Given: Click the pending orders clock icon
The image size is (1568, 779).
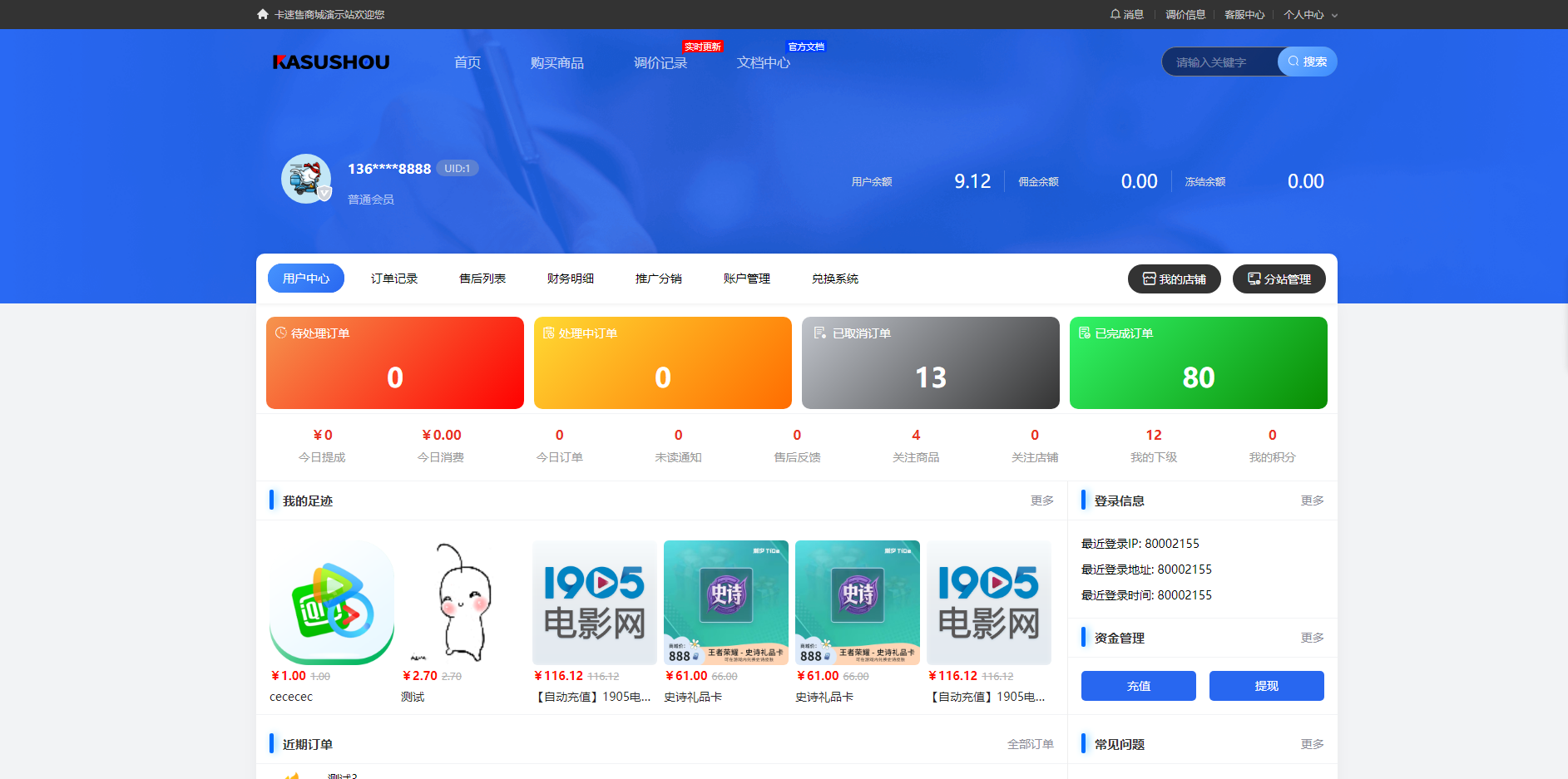Looking at the screenshot, I should pyautogui.click(x=281, y=333).
